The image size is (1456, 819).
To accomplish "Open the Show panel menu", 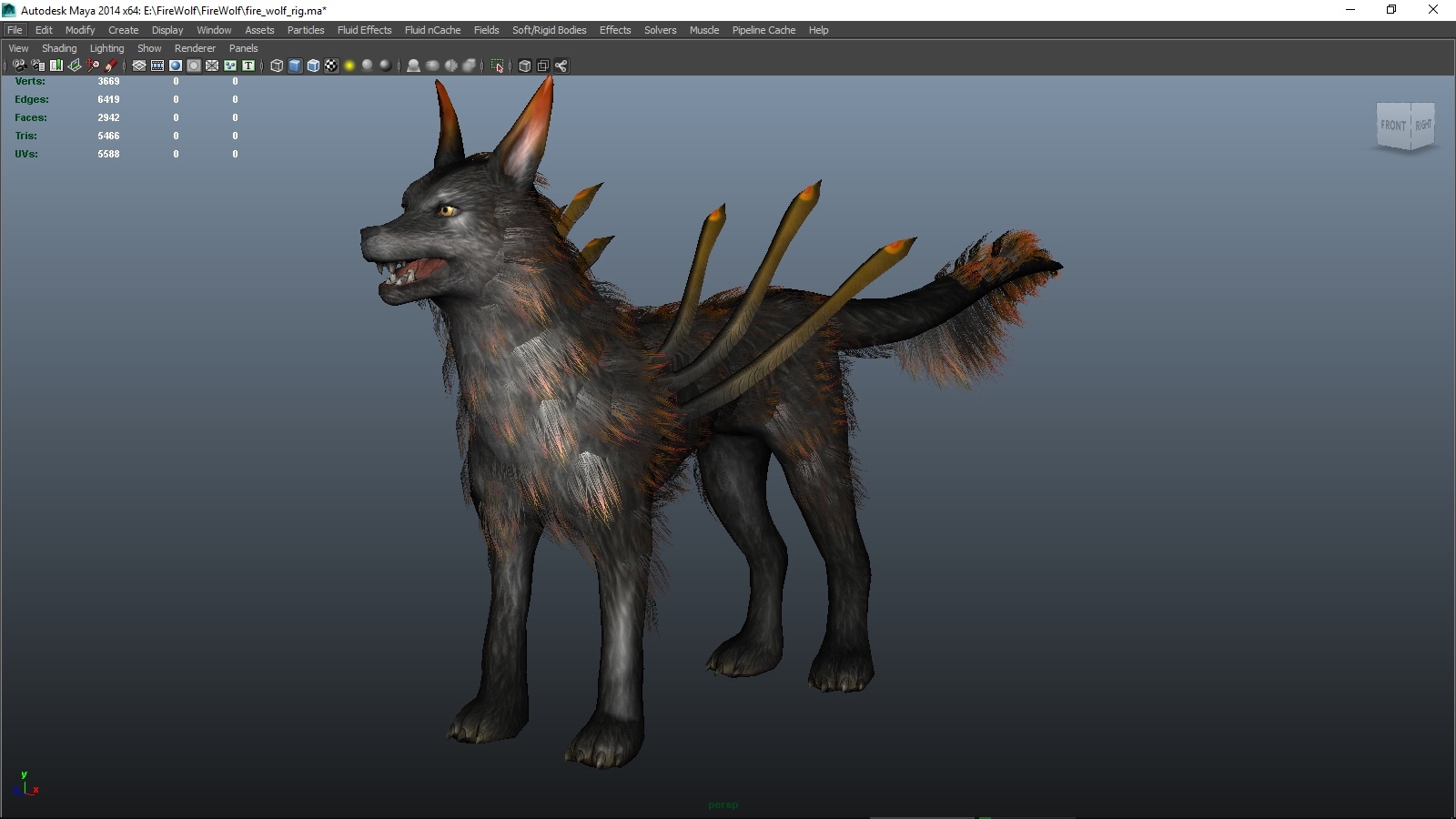I will [148, 47].
